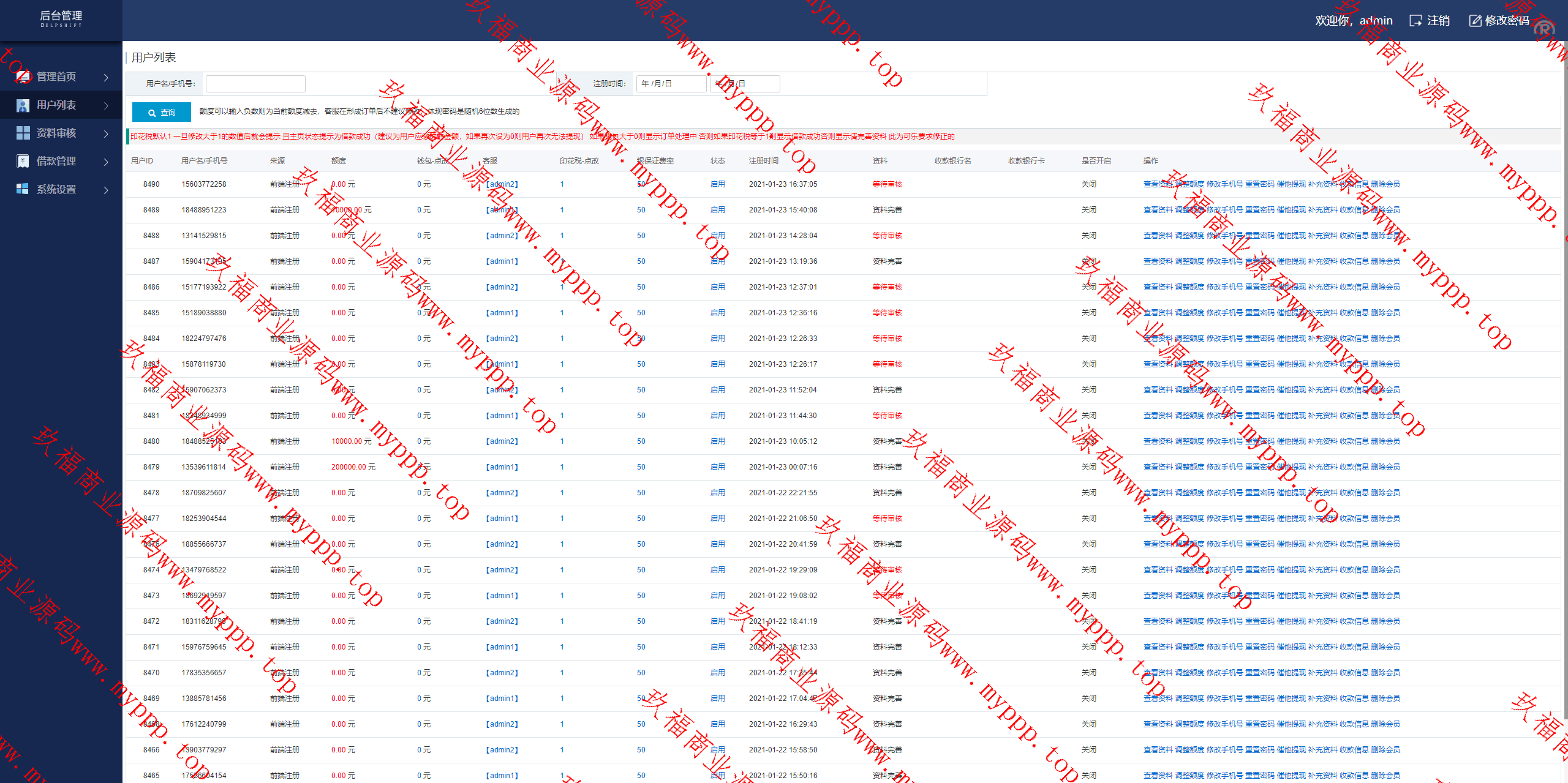Click the 管理首页 dashboard icon in sidebar
The image size is (1568, 783).
23,77
